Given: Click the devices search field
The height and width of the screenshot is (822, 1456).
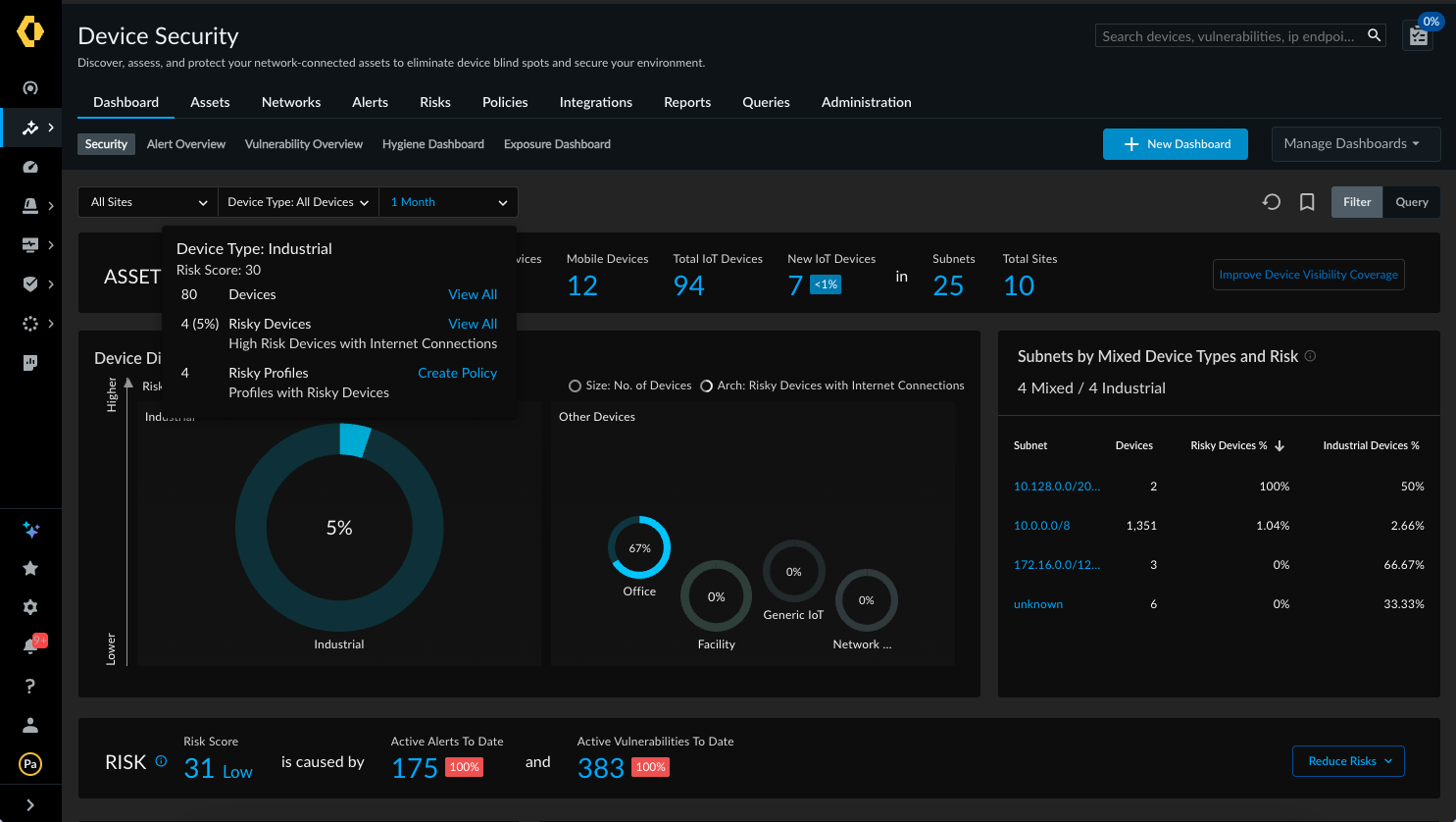Looking at the screenshot, I should click(1230, 34).
